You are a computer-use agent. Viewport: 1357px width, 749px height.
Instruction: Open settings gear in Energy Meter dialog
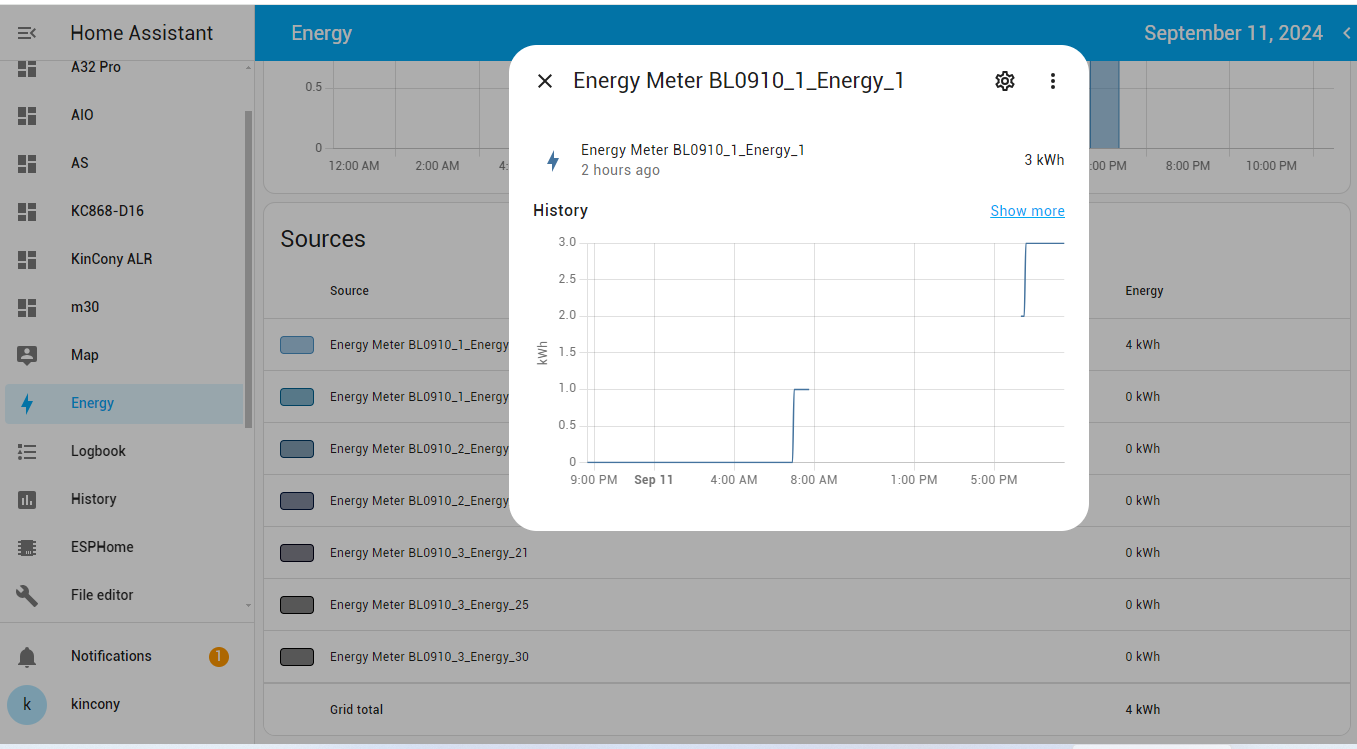click(1005, 81)
